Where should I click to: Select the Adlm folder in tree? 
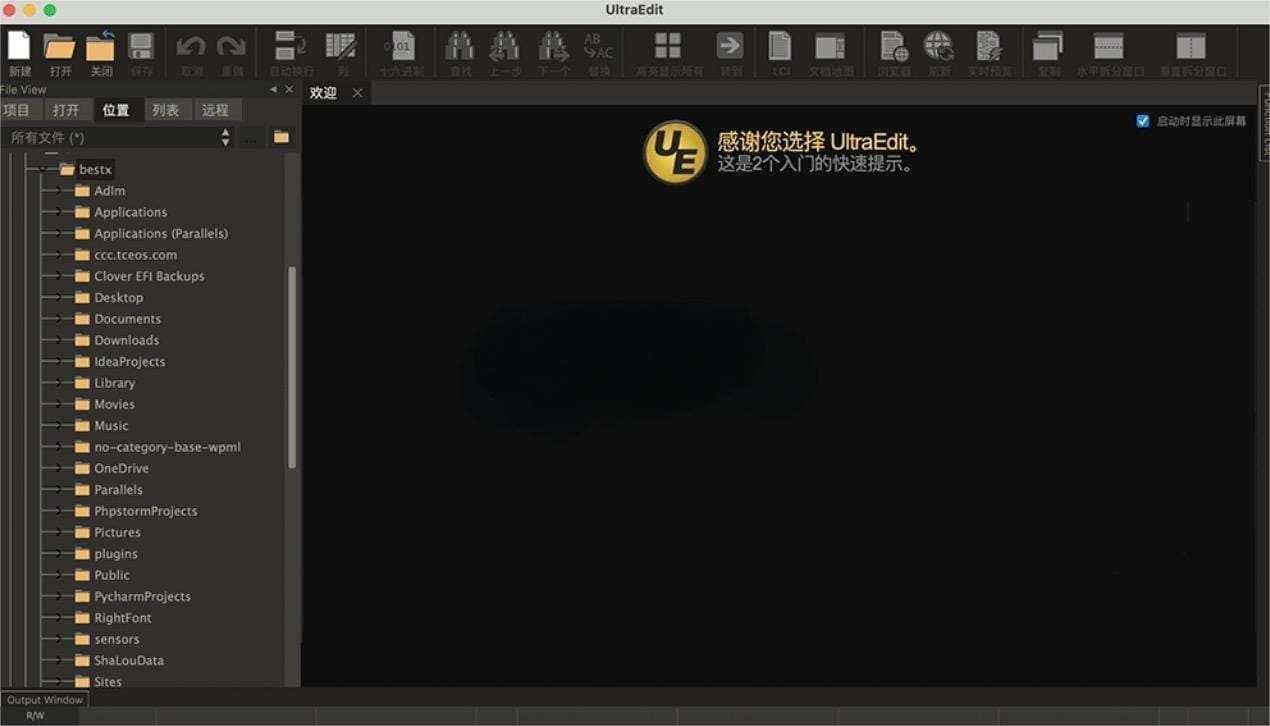(x=110, y=191)
